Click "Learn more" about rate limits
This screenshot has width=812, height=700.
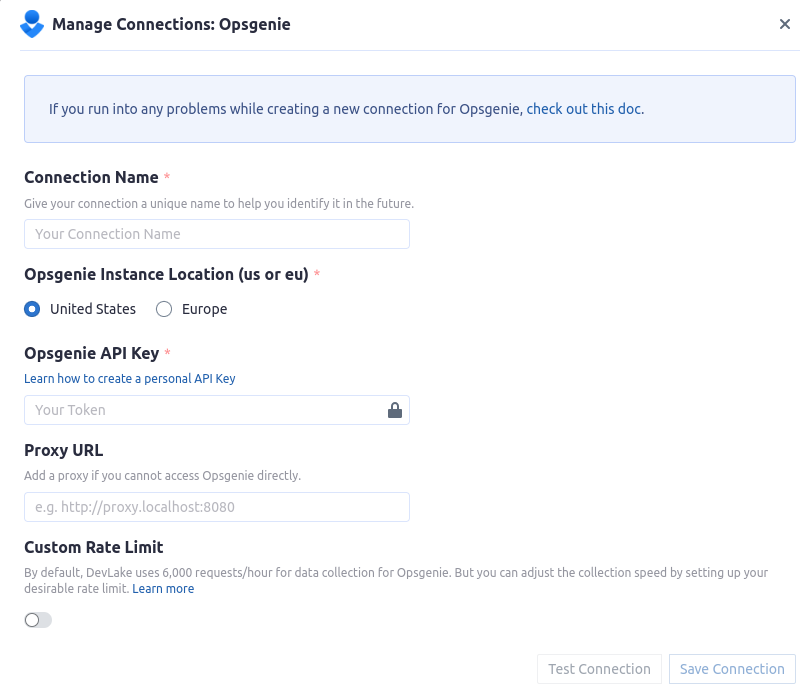pyautogui.click(x=163, y=588)
